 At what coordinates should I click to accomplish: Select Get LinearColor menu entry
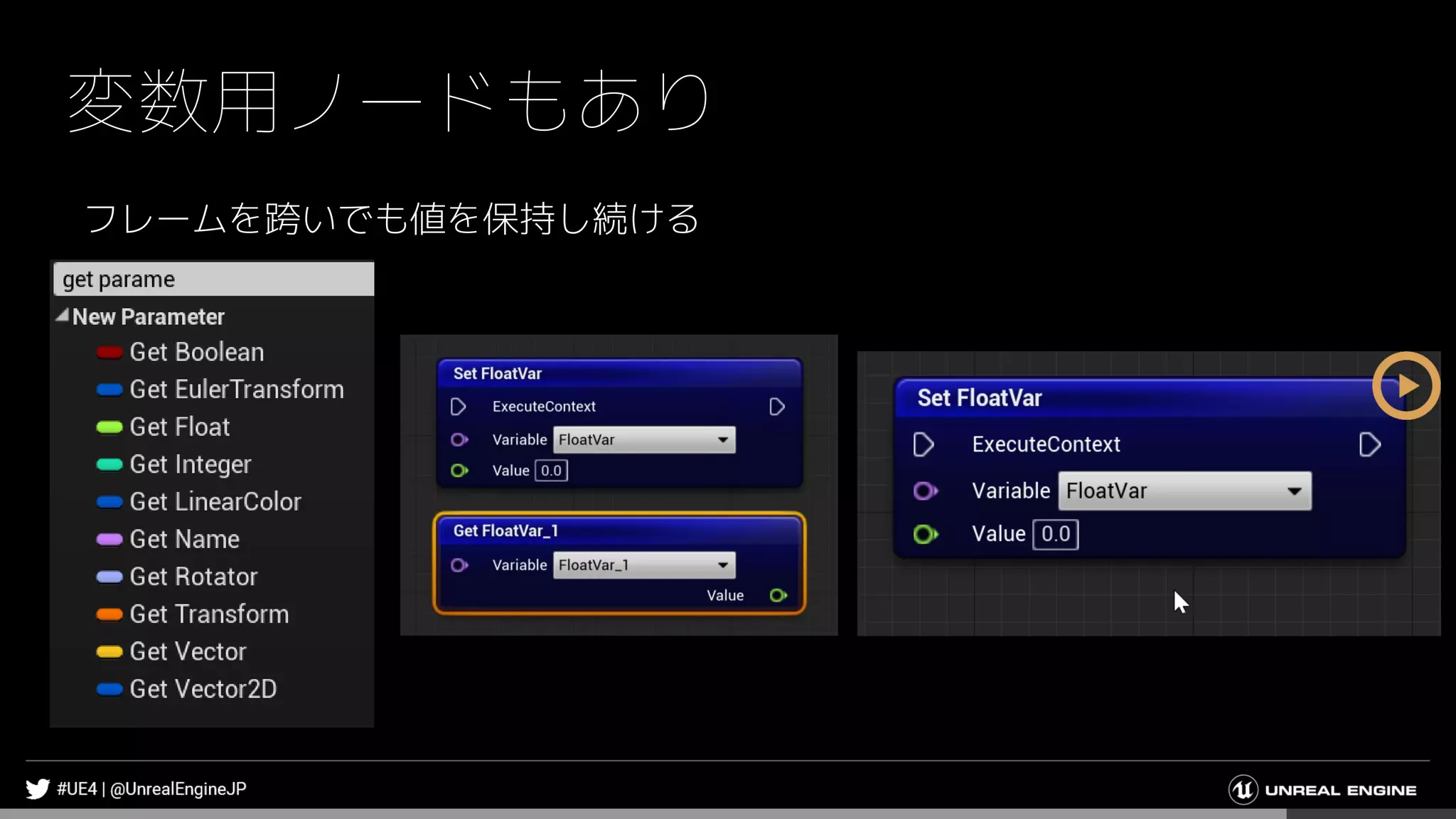tap(215, 502)
